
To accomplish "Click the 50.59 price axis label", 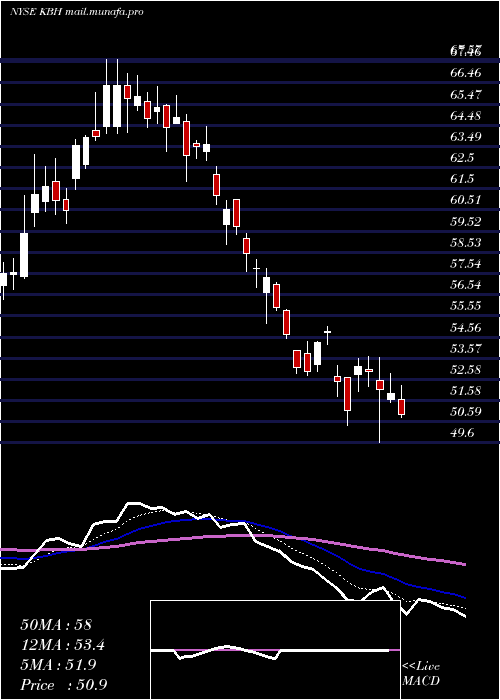I will (466, 411).
